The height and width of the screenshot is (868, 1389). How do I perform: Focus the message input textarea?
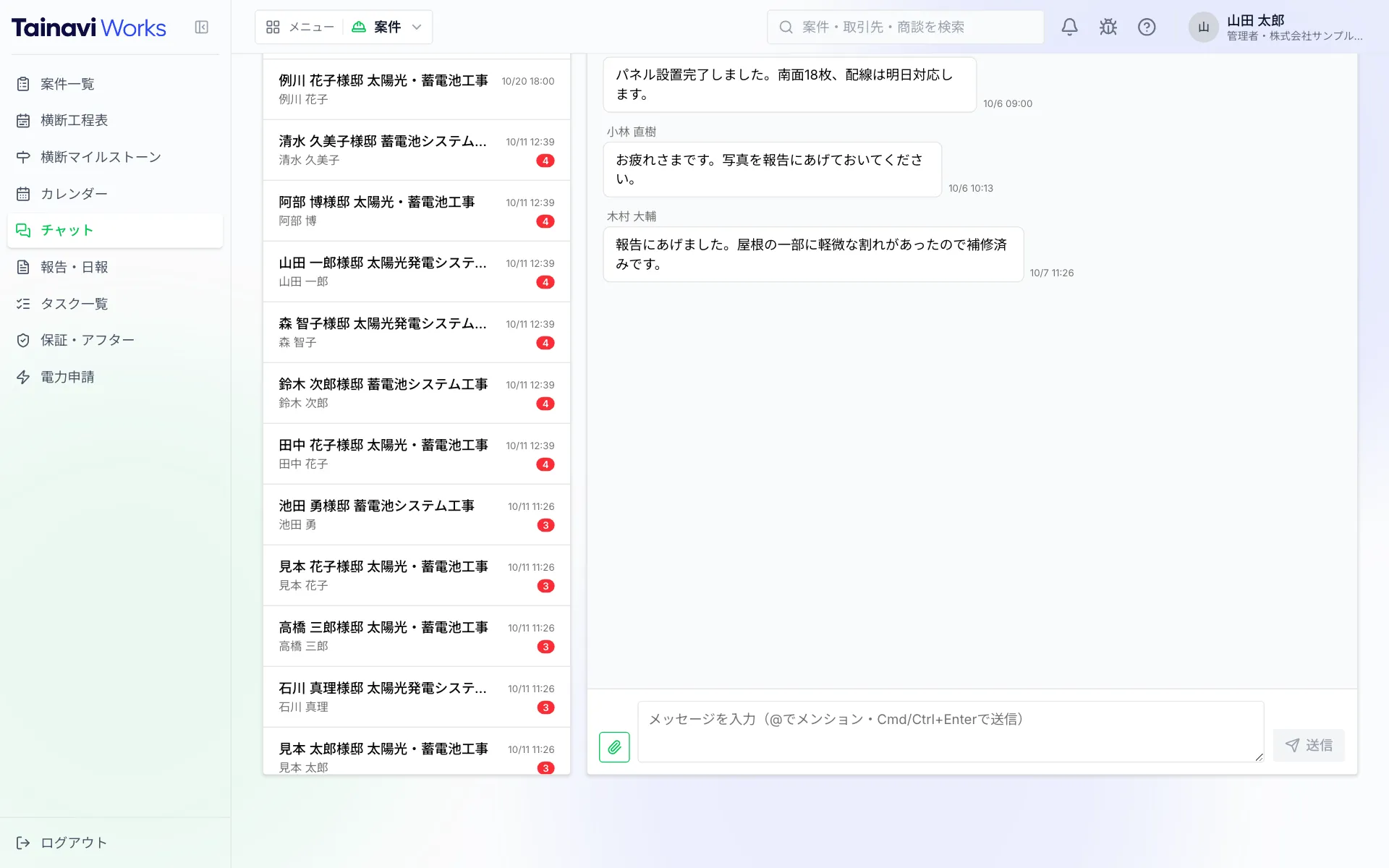pos(951,731)
